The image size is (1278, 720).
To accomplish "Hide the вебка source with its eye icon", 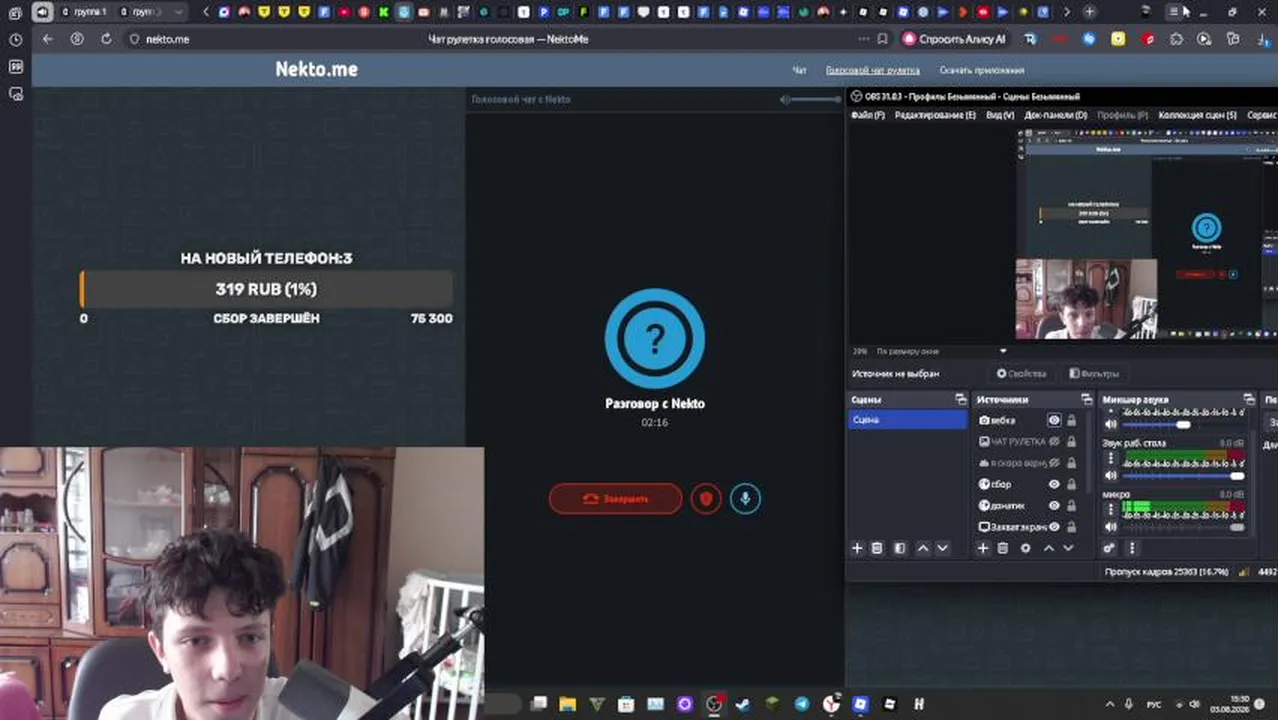I will pyautogui.click(x=1054, y=421).
